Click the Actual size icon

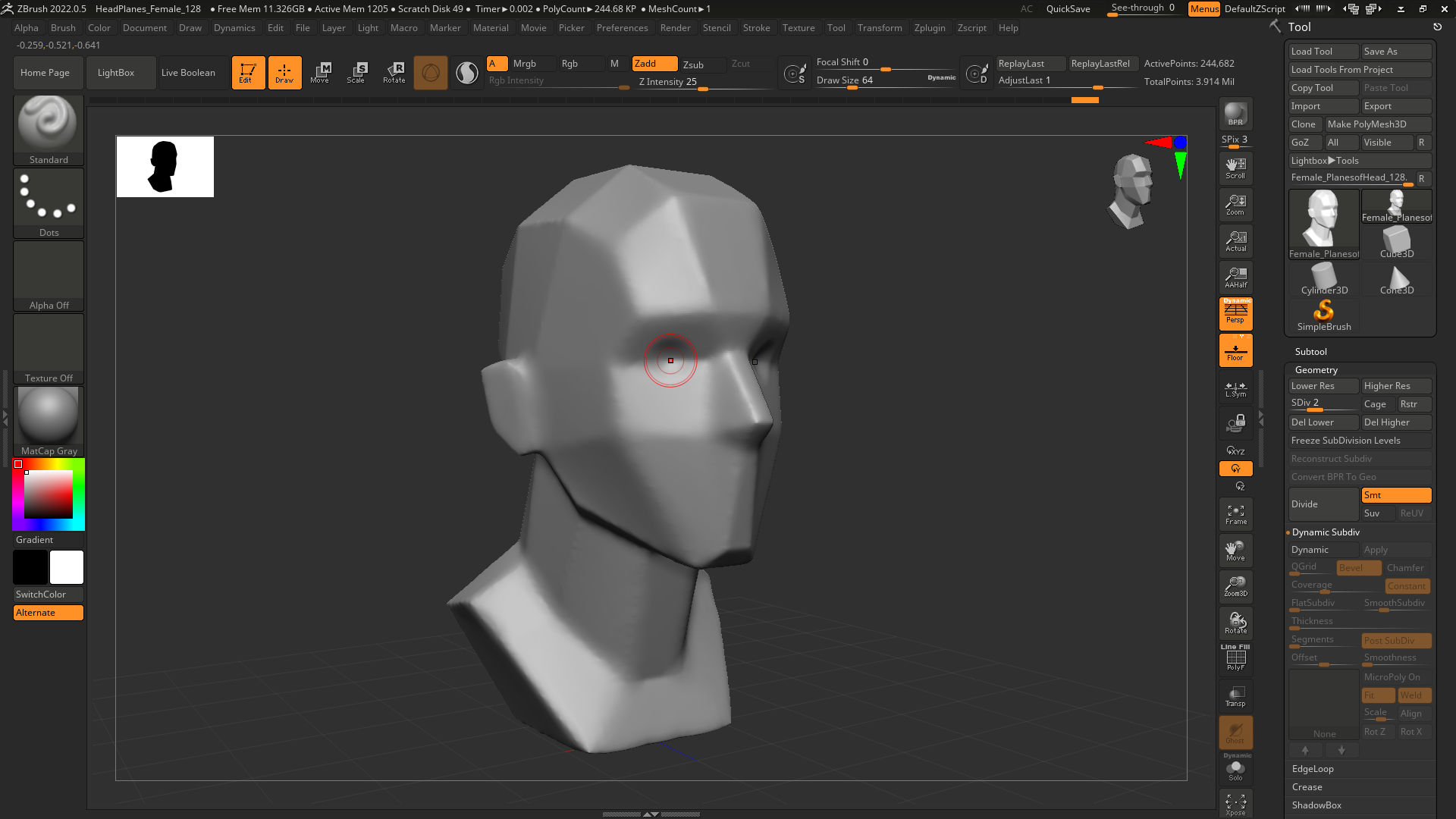(1235, 241)
